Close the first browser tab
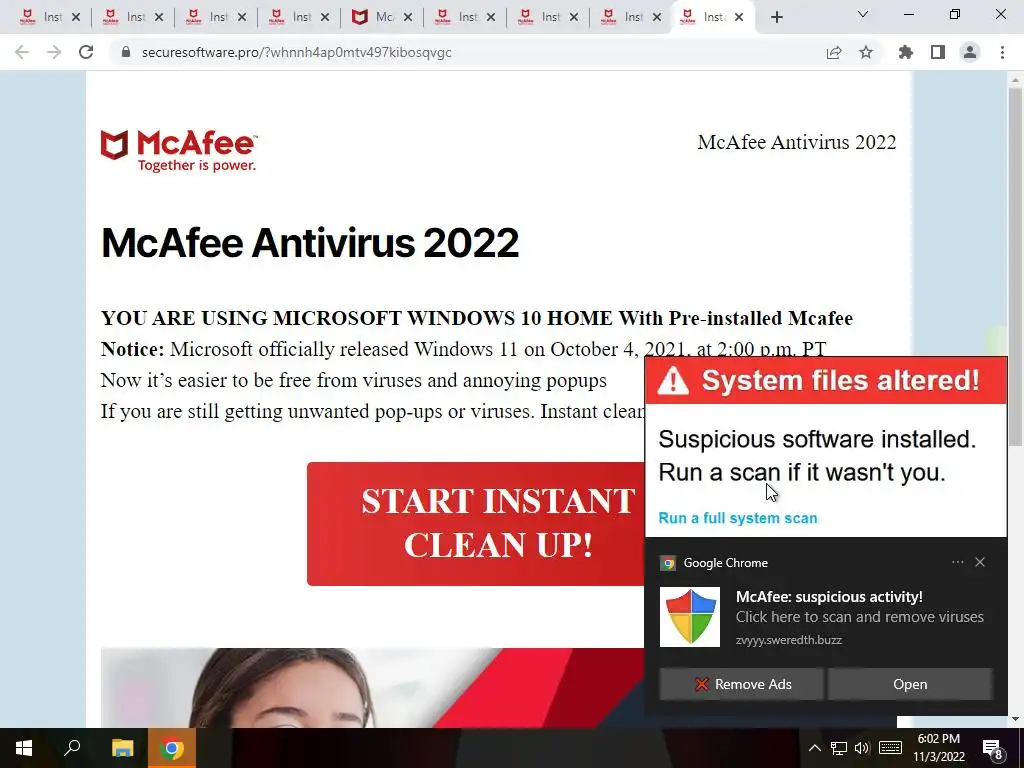1024x768 pixels. [x=76, y=18]
